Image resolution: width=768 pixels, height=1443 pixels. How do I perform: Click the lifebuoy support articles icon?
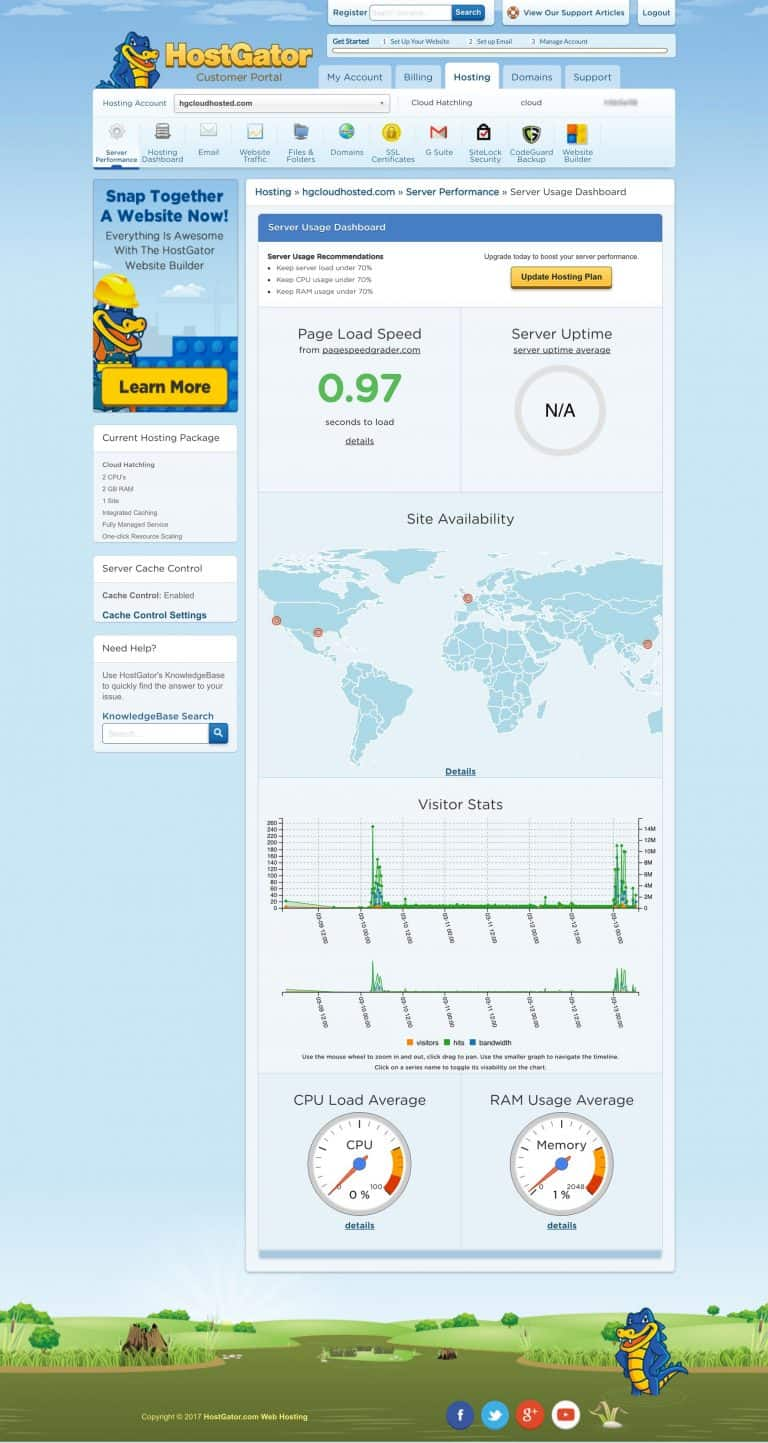click(x=513, y=13)
